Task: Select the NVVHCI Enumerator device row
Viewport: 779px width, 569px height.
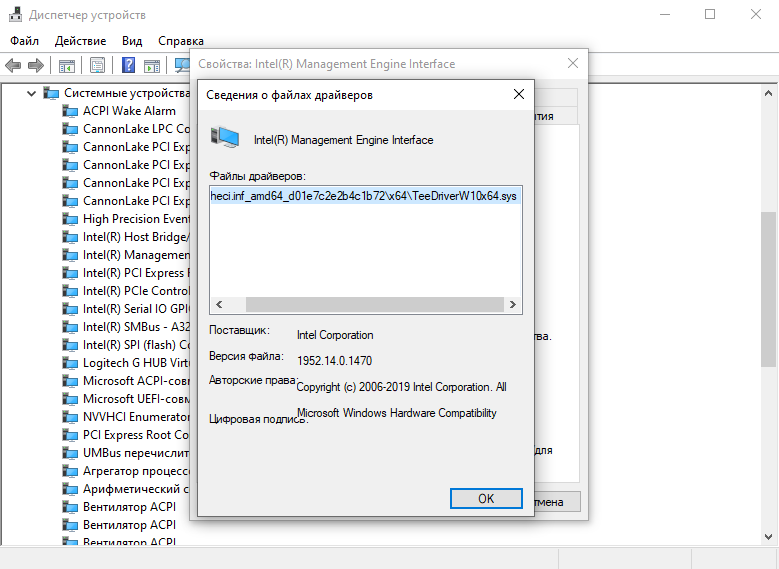Action: click(x=136, y=417)
